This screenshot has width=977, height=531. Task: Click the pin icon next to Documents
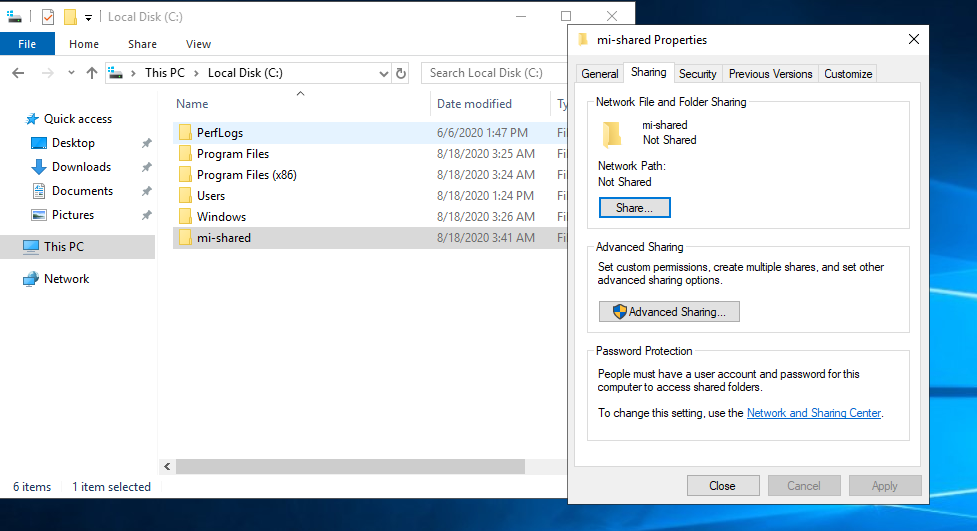(x=146, y=191)
